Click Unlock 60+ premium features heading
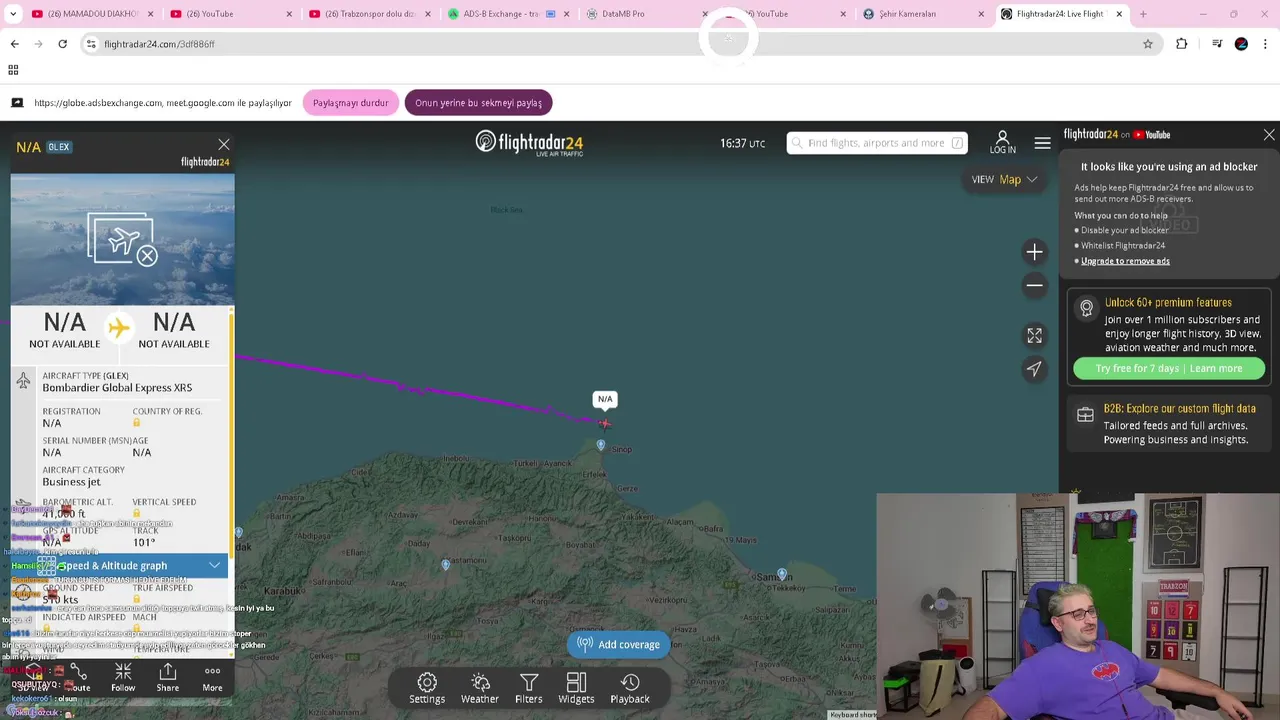The height and width of the screenshot is (720, 1280). 1168,303
